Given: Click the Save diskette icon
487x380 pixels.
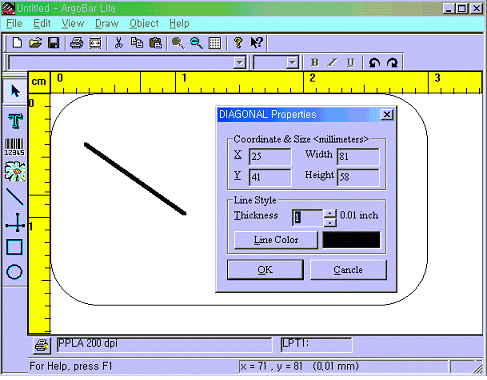Looking at the screenshot, I should (x=53, y=43).
